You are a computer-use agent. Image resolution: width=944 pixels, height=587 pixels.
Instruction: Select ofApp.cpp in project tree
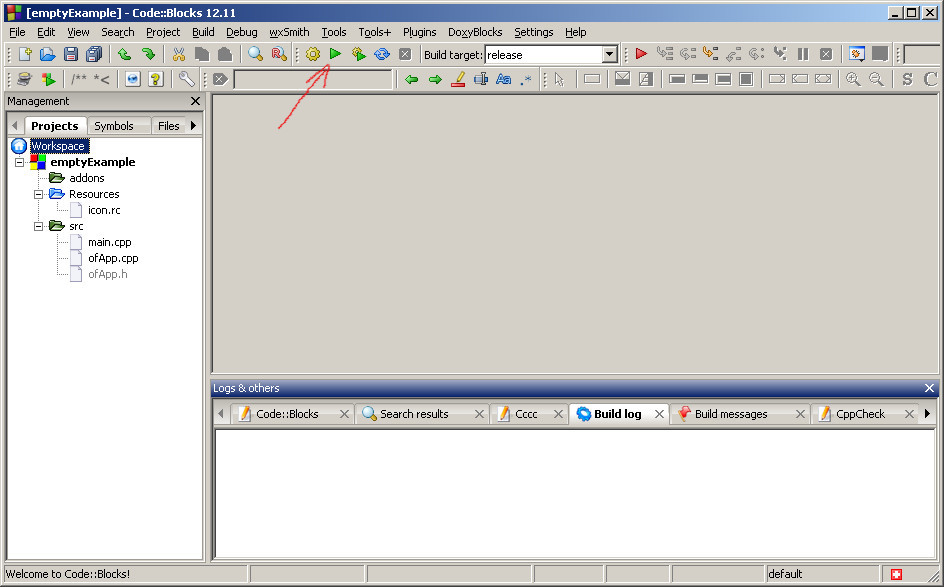[x=113, y=258]
